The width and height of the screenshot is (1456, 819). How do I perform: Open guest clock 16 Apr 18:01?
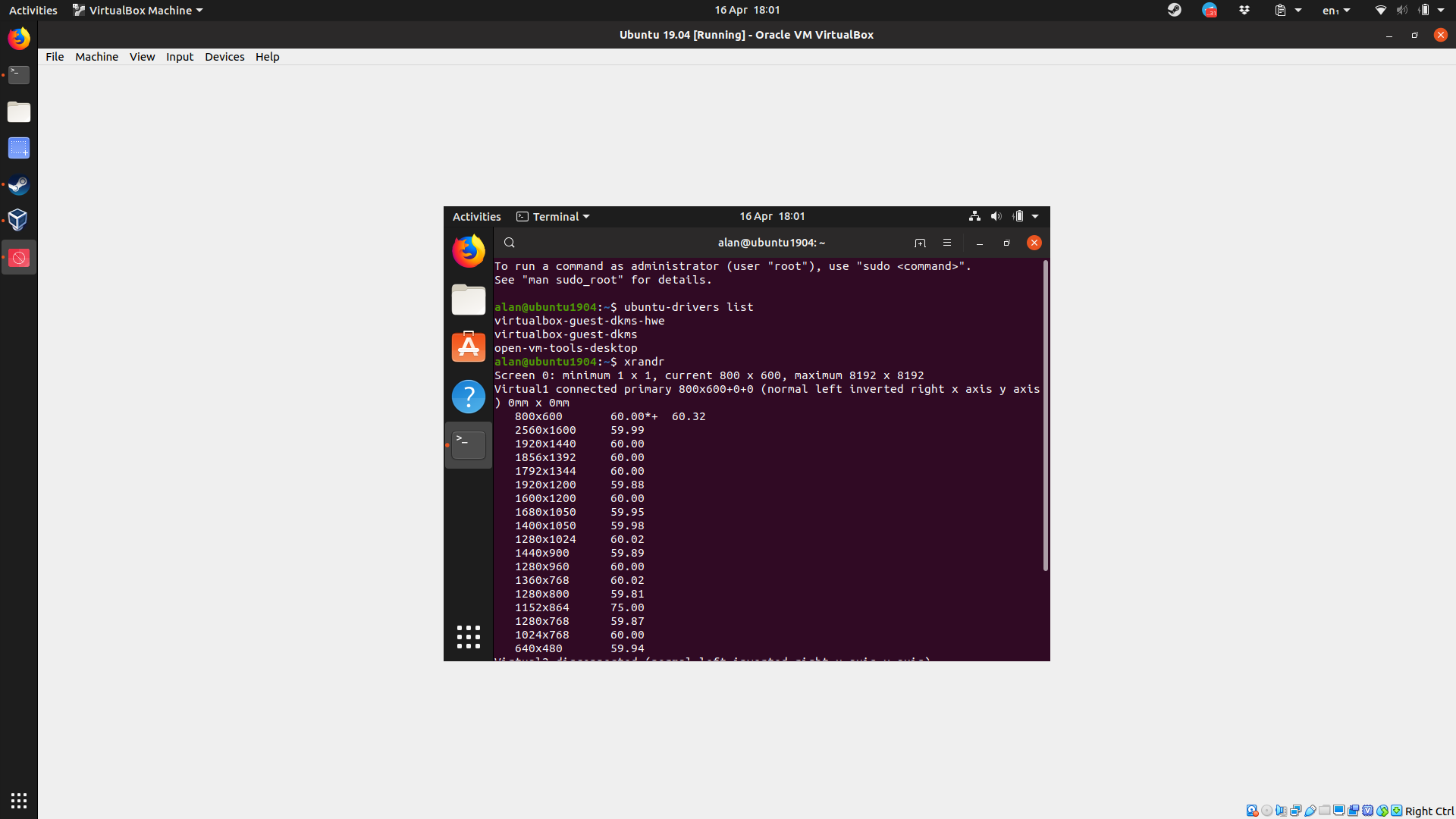(772, 216)
